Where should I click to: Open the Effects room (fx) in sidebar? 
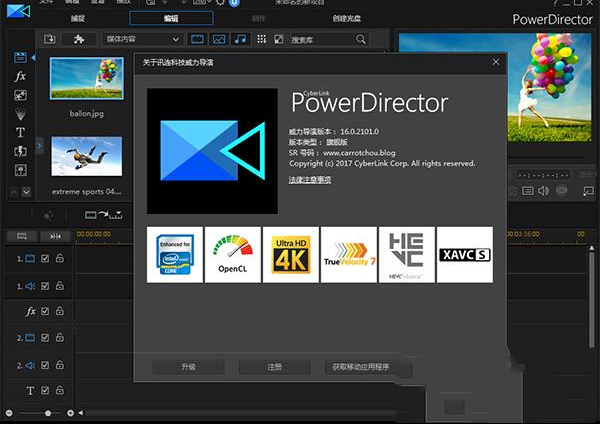click(20, 76)
